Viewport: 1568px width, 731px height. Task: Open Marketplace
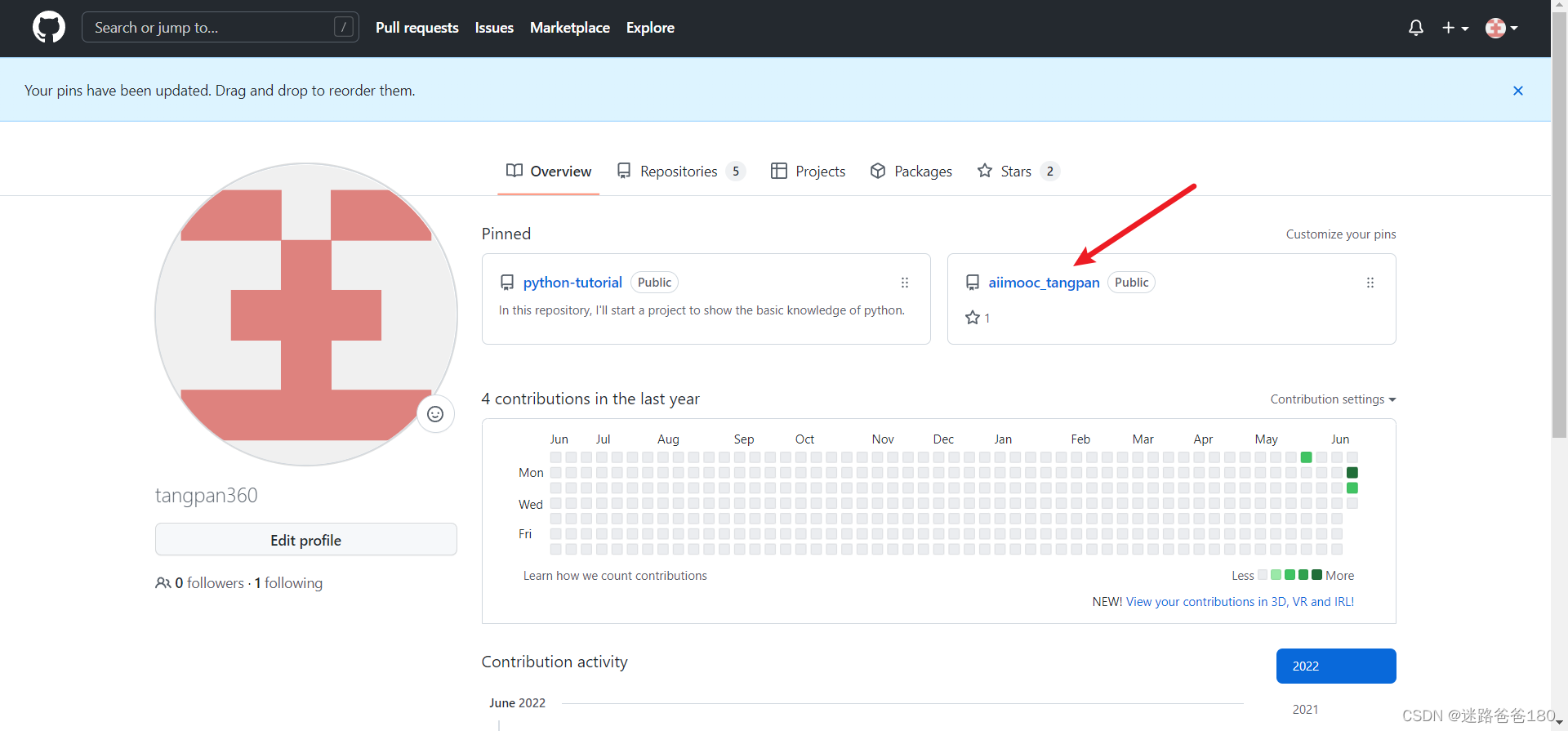point(570,28)
